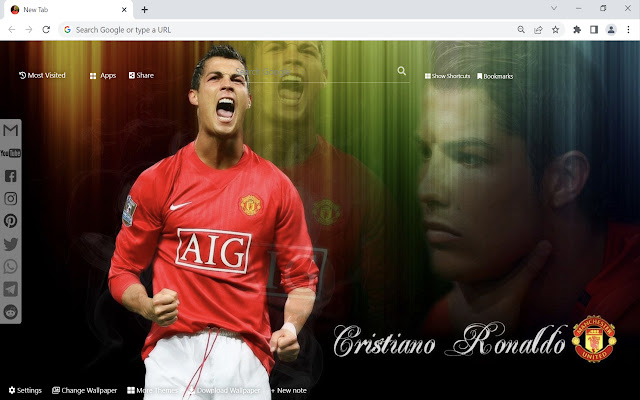Close the New Tab tab
This screenshot has height=400, width=640.
(124, 9)
